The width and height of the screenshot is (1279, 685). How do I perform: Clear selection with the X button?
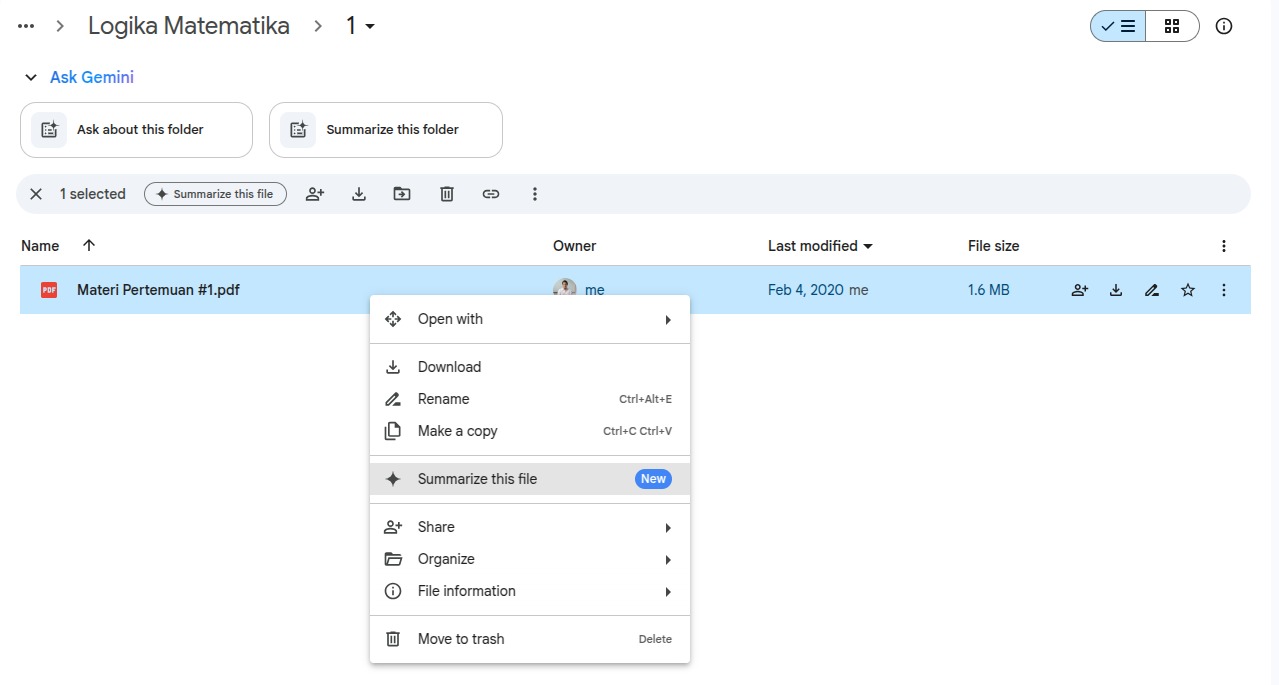pos(36,194)
